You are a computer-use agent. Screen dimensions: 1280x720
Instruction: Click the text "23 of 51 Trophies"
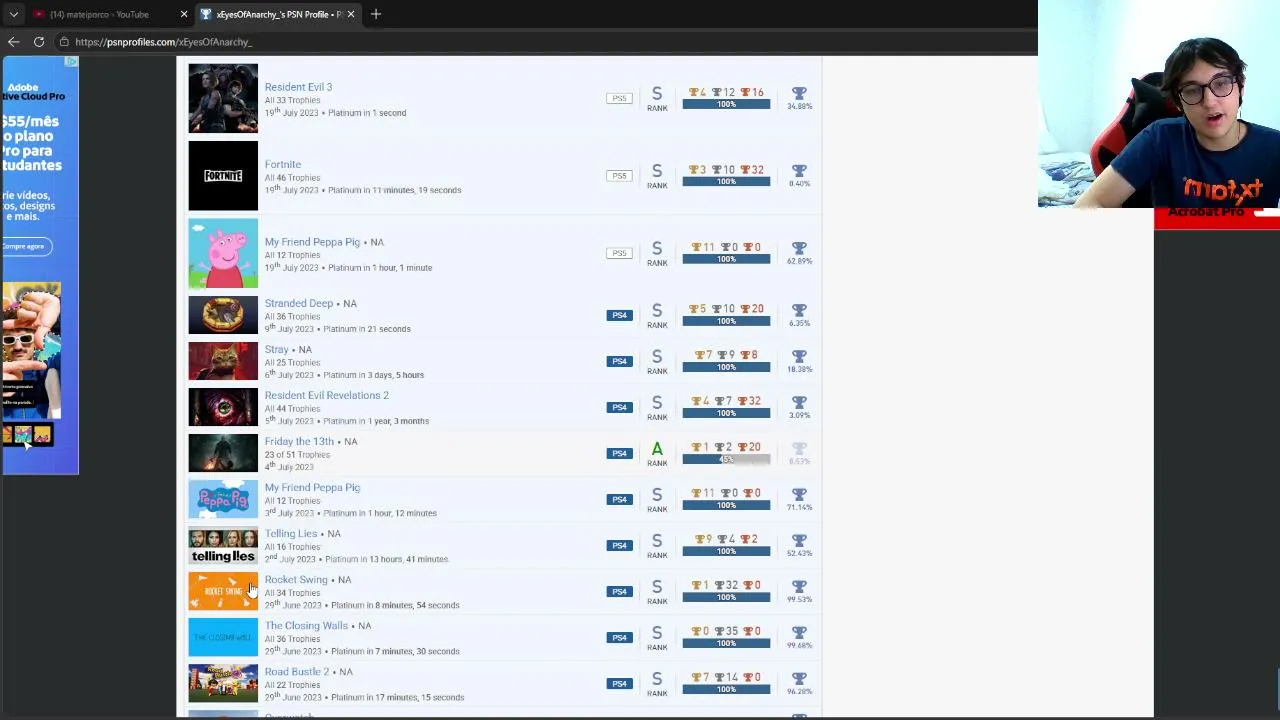click(x=297, y=455)
